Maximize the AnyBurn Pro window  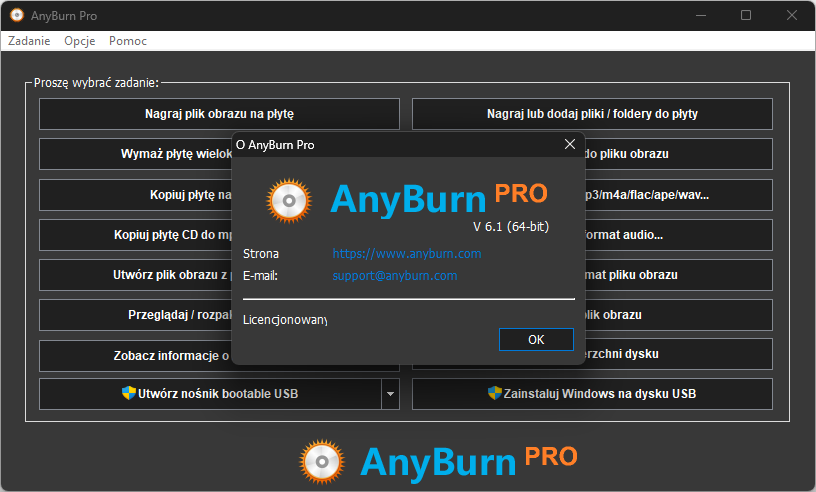746,15
